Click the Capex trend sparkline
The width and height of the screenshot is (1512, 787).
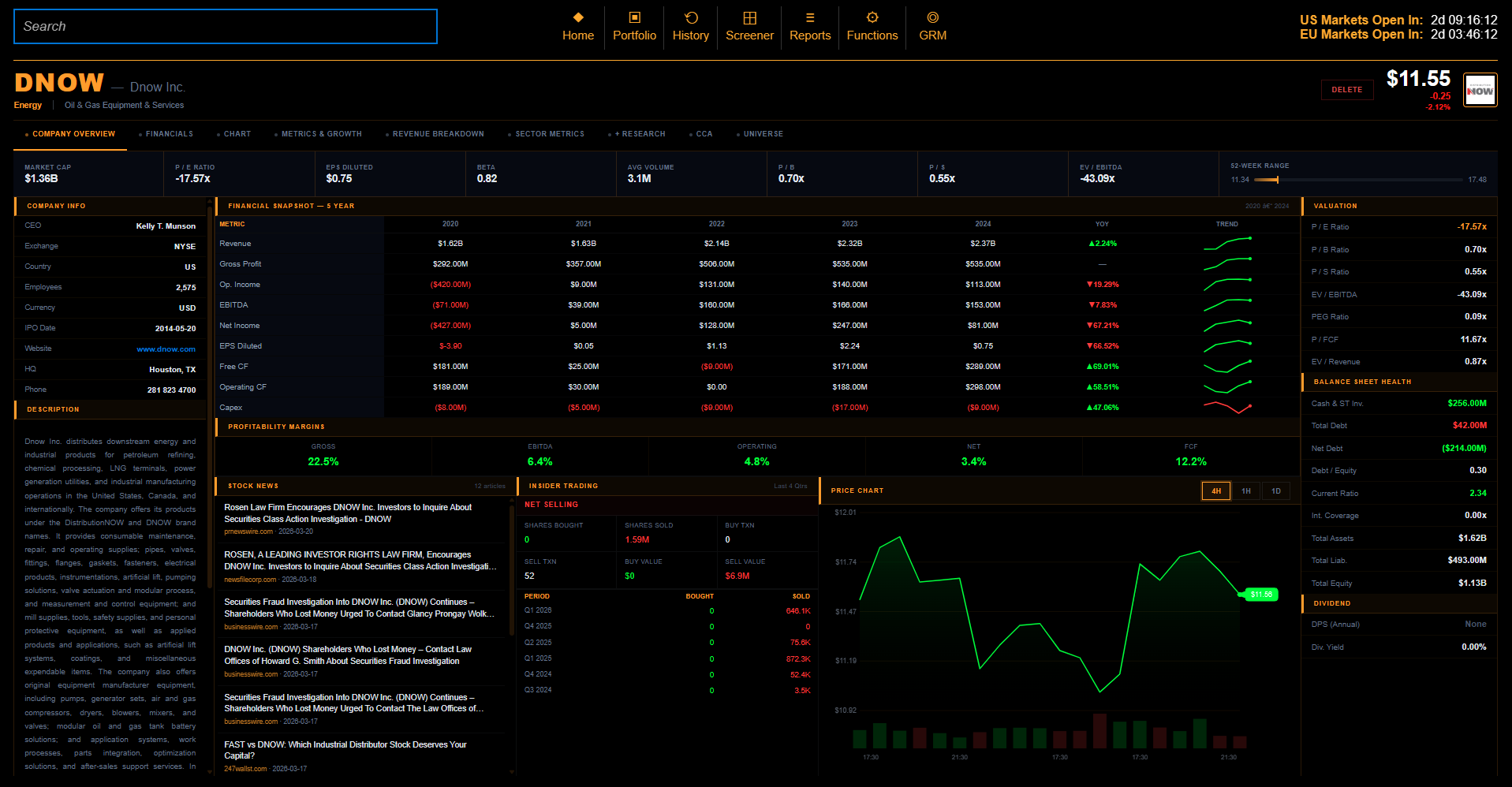[1227, 407]
